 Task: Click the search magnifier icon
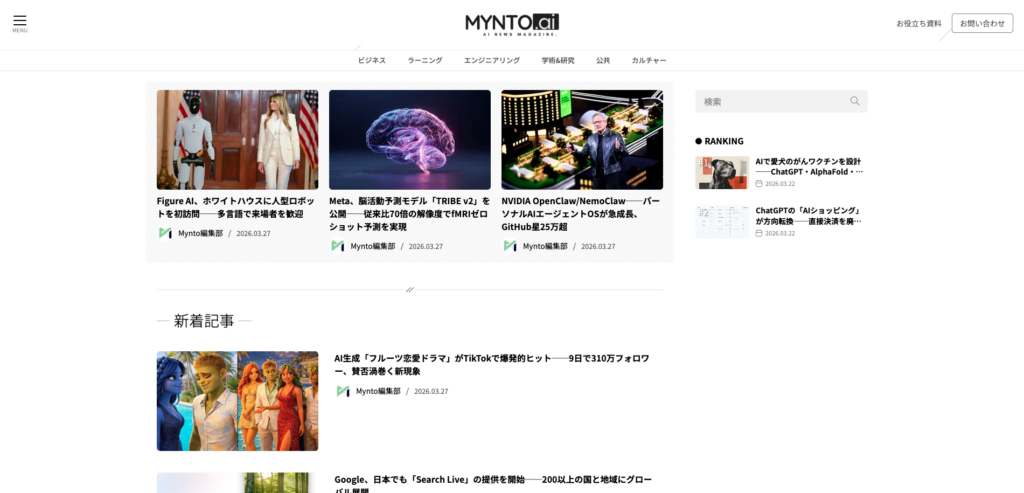(x=854, y=101)
